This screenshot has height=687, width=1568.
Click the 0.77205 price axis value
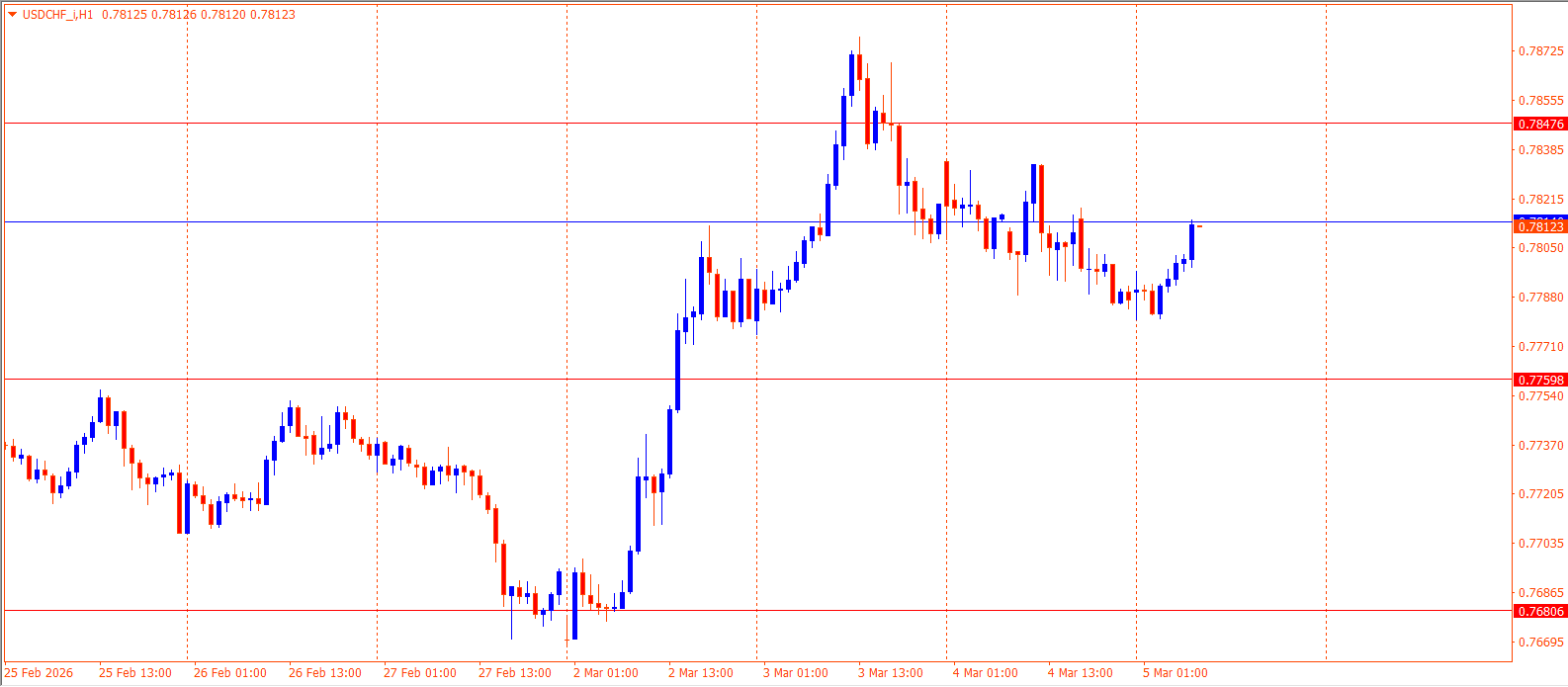point(1541,494)
